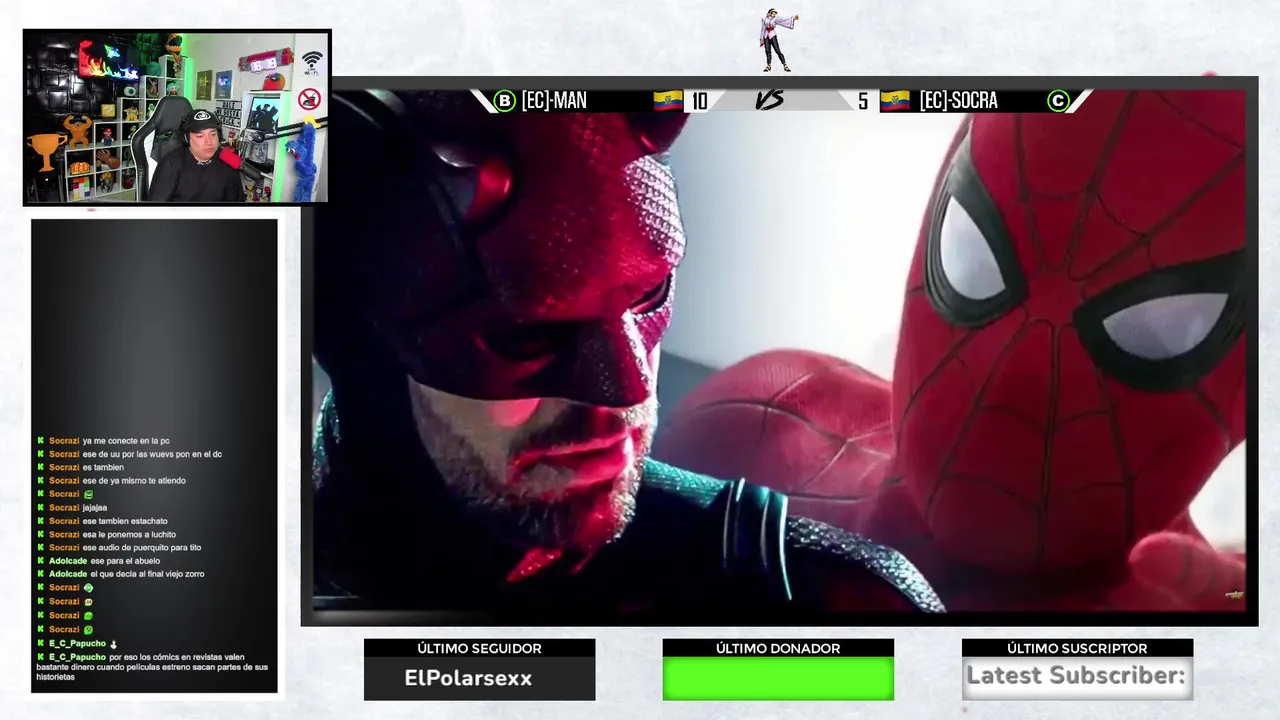Click username Adolcade before 'el que decia'
The height and width of the screenshot is (720, 1280).
coord(68,574)
